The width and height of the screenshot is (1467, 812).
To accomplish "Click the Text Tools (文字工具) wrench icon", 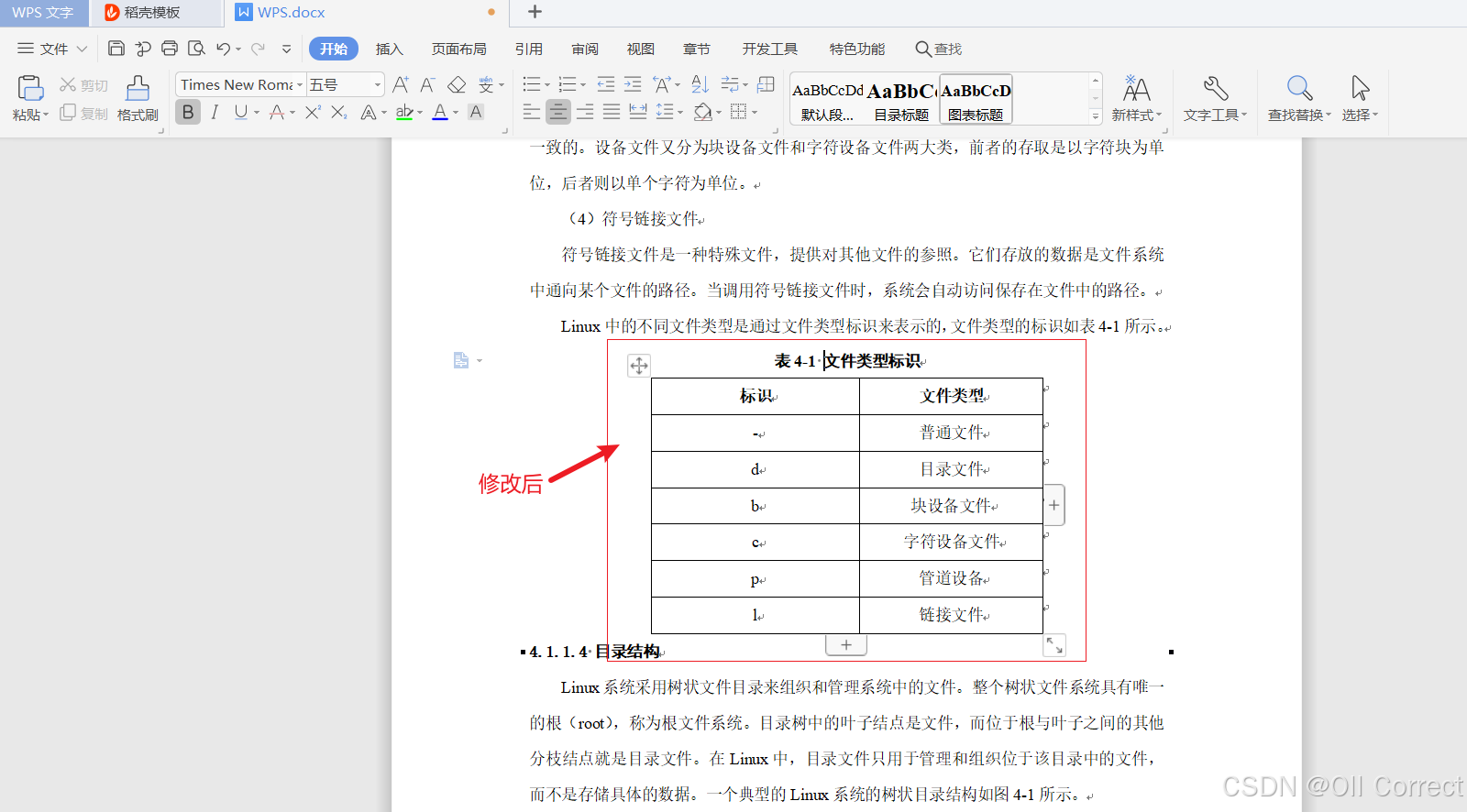I will [1215, 89].
